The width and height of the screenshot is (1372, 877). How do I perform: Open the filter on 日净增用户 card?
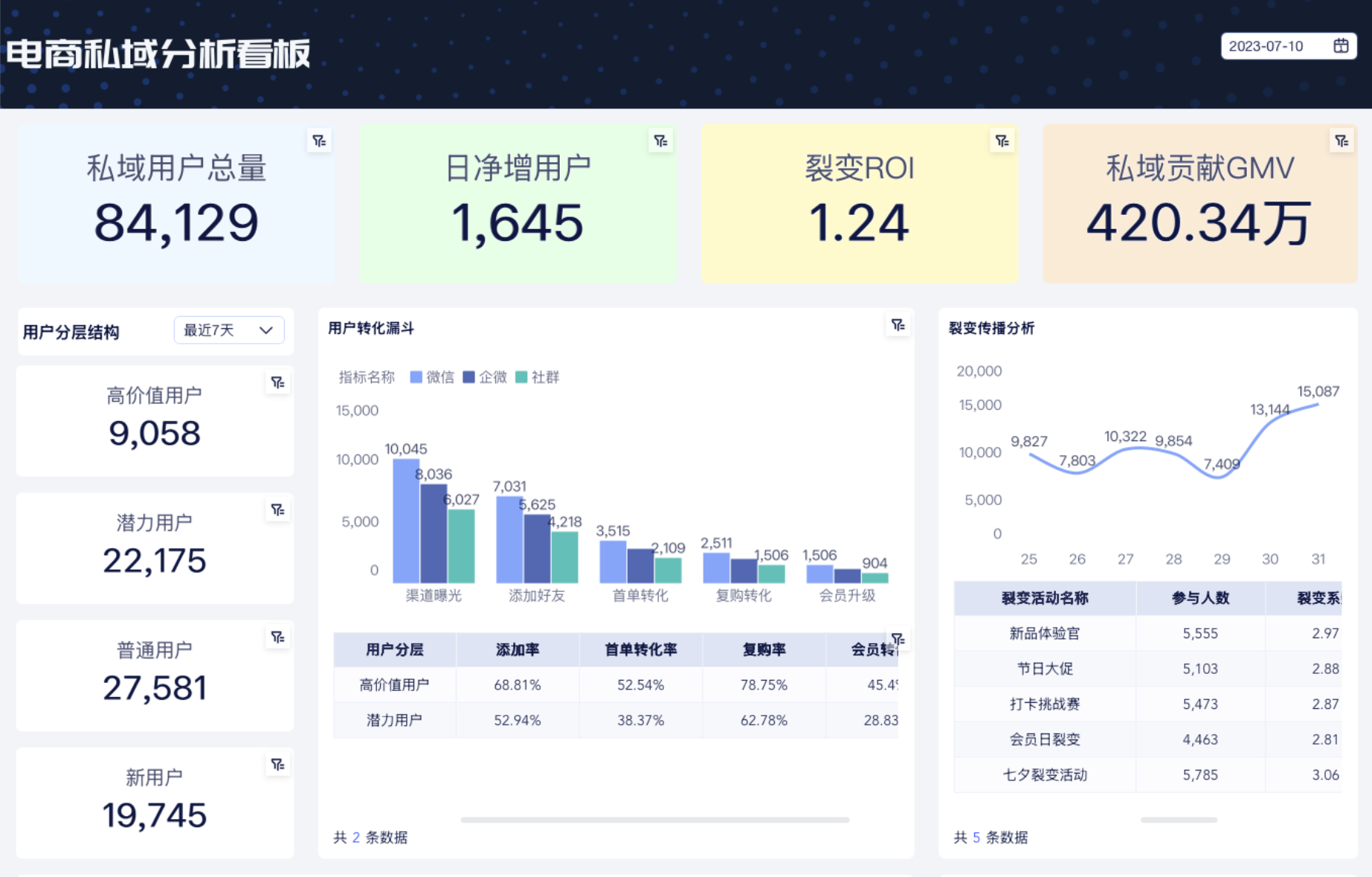(660, 141)
